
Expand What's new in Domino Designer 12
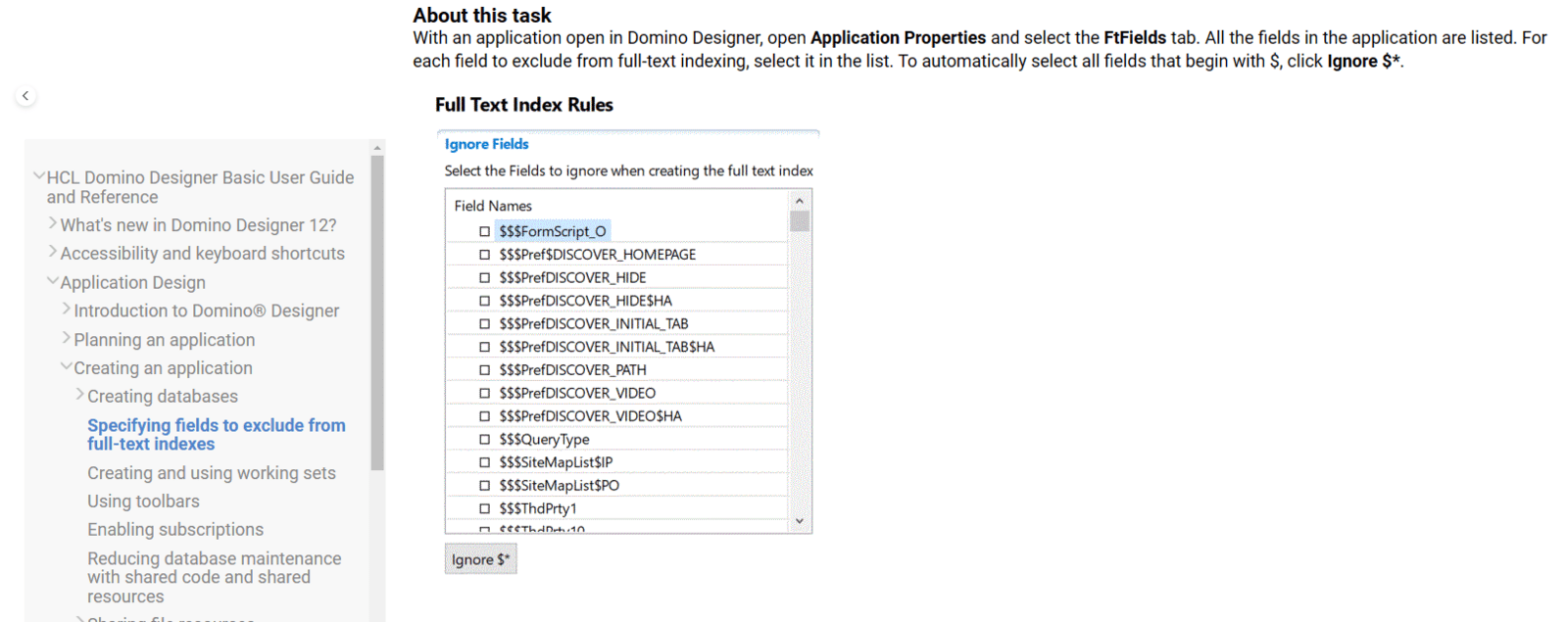[x=53, y=224]
